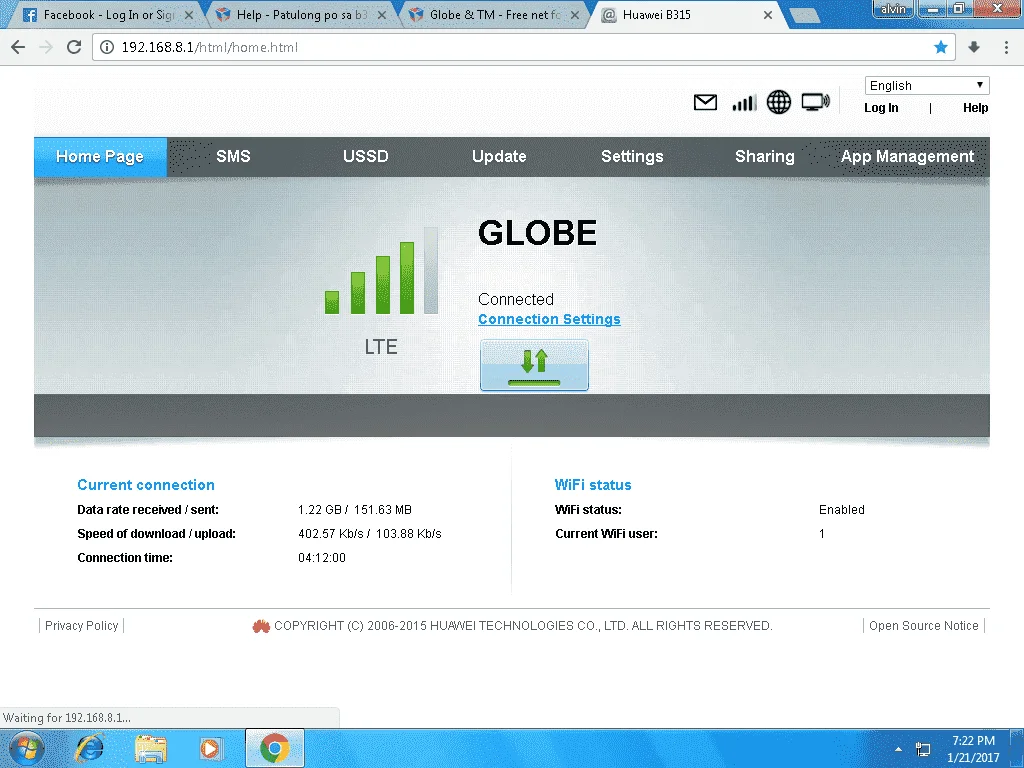Click the GLOBE operator name
Image resolution: width=1024 pixels, height=768 pixels.
[x=537, y=233]
